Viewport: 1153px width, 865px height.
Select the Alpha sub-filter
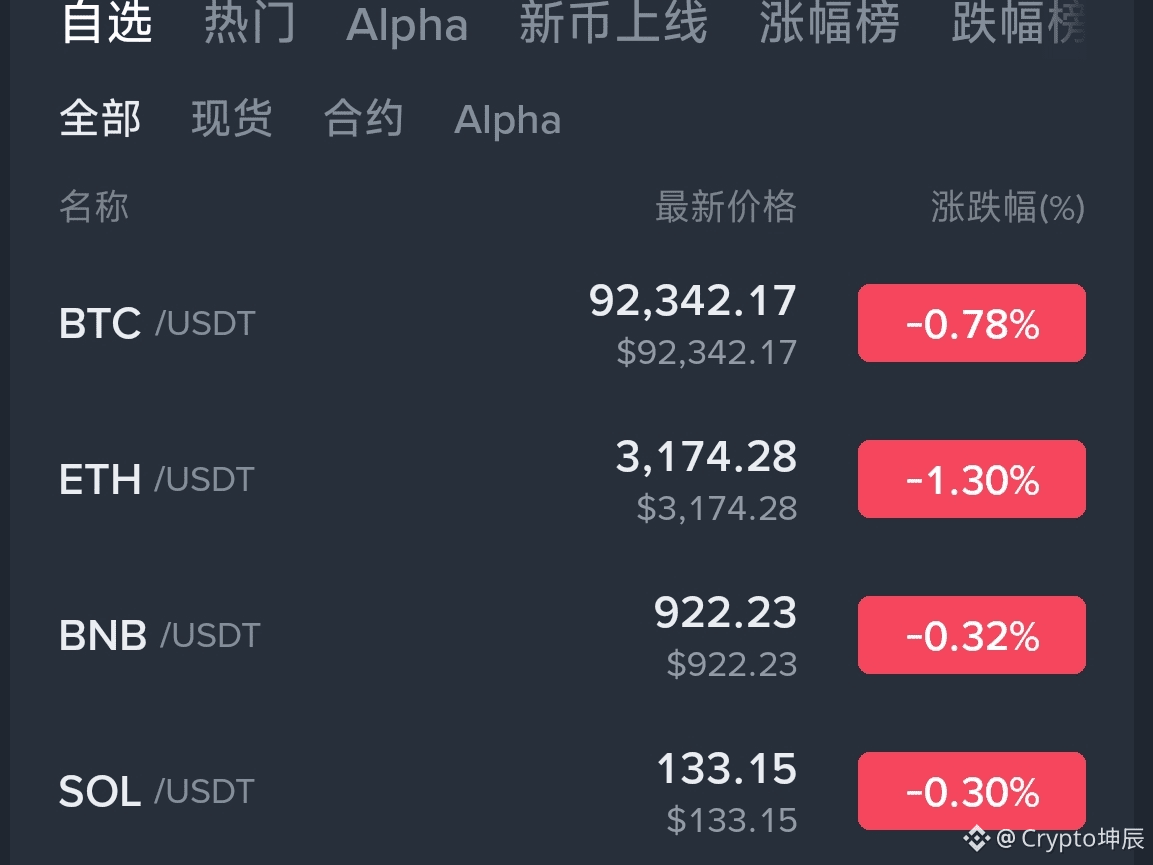pos(507,120)
